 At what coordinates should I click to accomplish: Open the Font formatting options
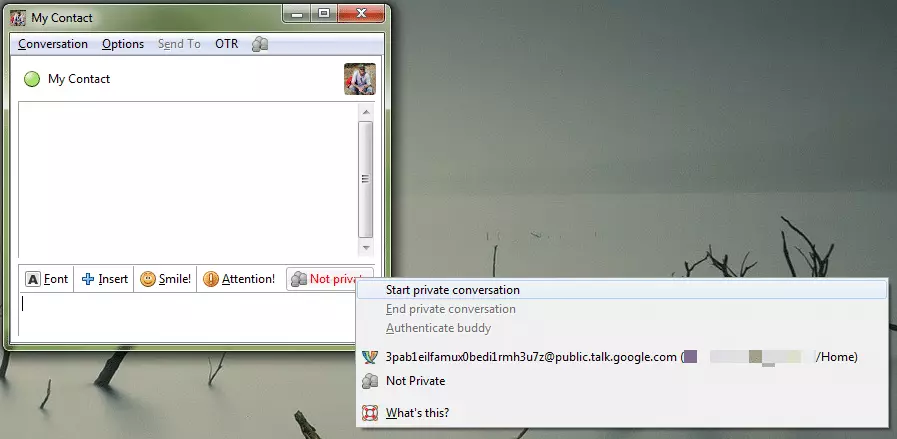[47, 279]
